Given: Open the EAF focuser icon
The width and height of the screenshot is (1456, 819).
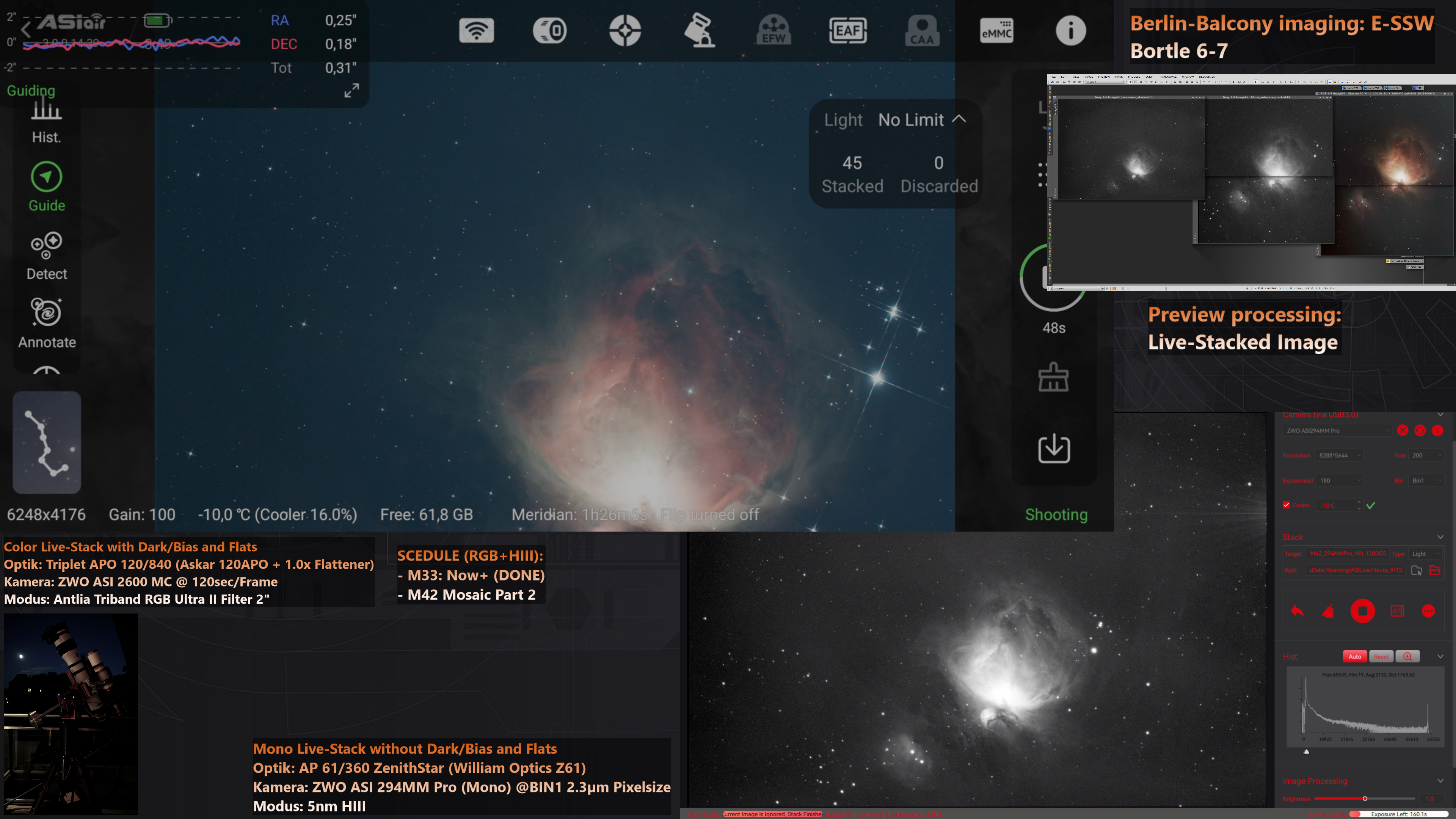Looking at the screenshot, I should (848, 30).
